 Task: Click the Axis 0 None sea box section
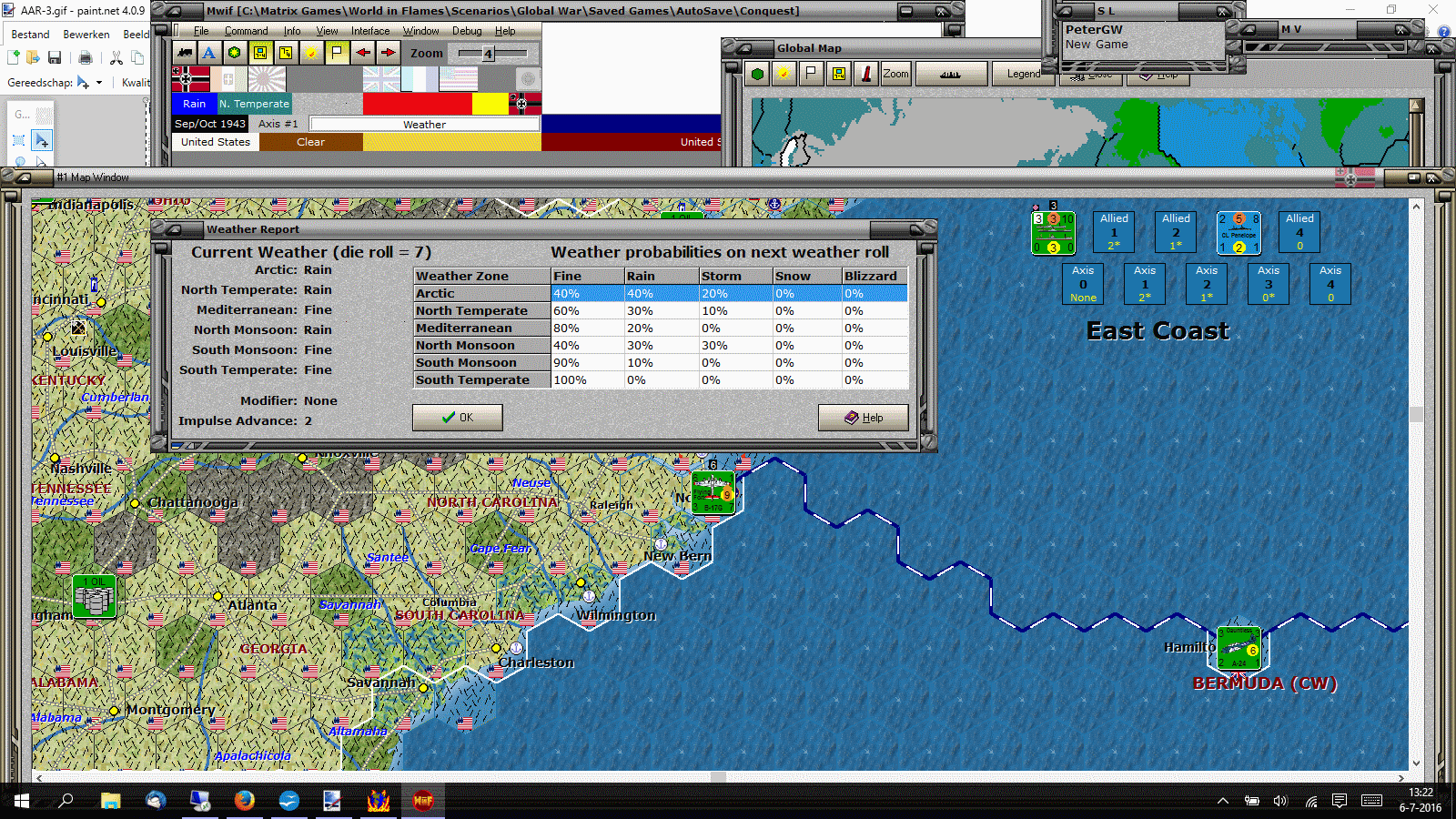1083,284
